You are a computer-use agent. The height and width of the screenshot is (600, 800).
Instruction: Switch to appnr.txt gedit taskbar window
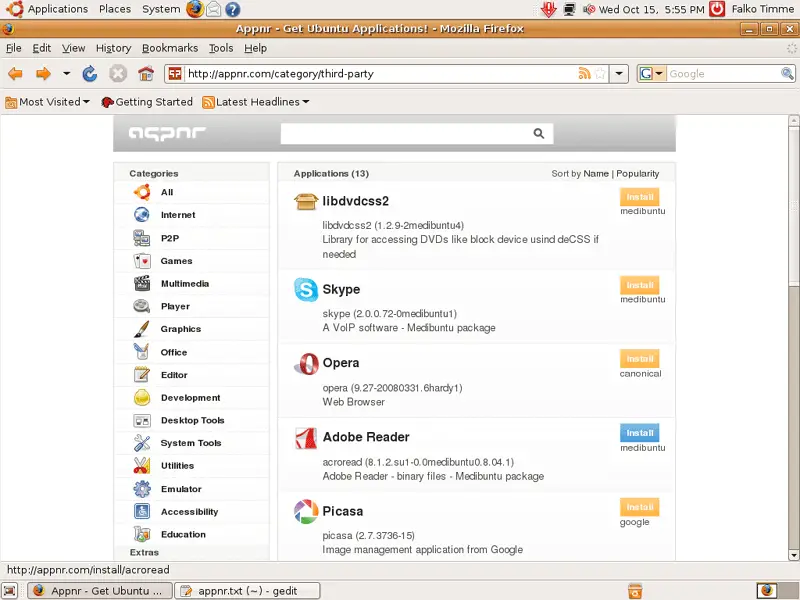pyautogui.click(x=247, y=591)
